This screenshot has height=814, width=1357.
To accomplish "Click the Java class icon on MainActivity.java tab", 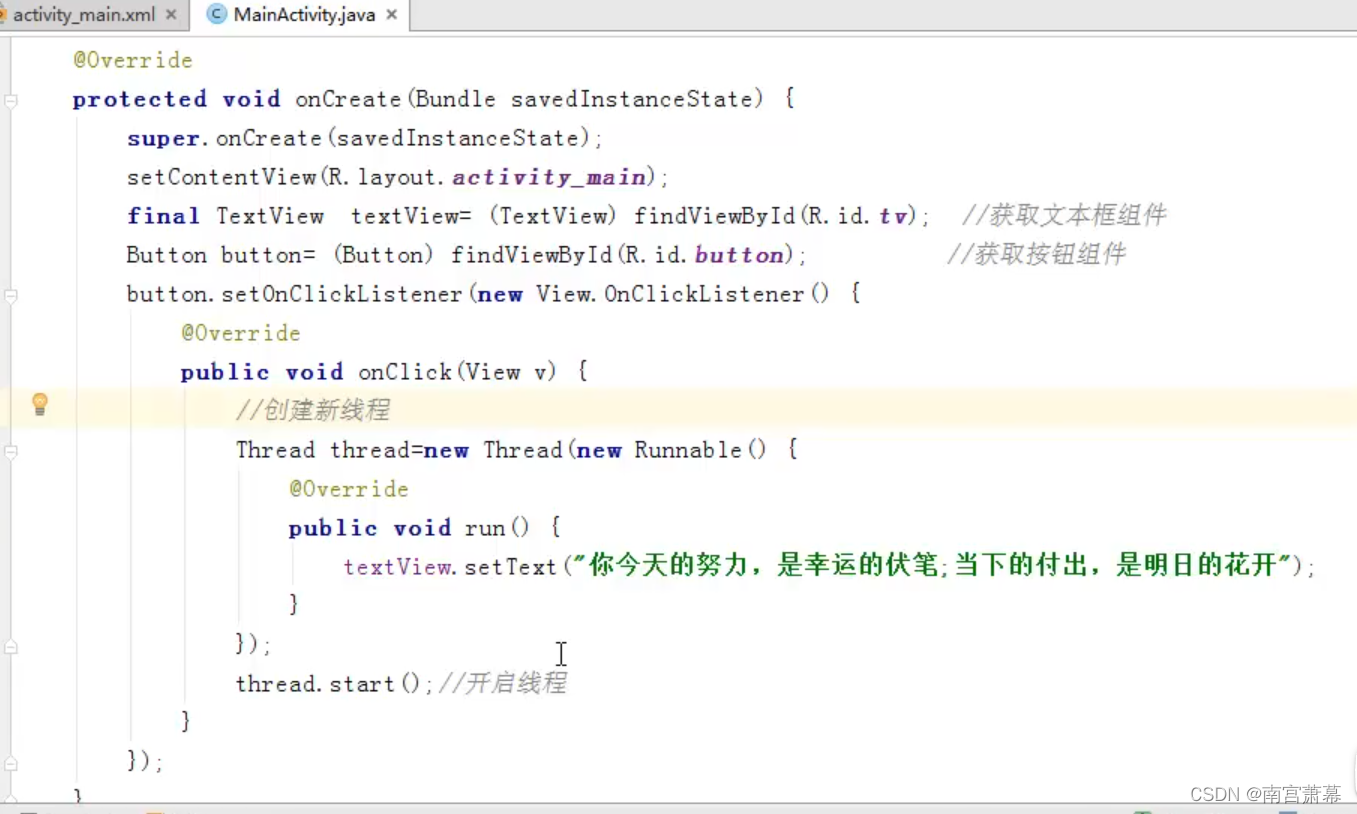I will tap(216, 14).
